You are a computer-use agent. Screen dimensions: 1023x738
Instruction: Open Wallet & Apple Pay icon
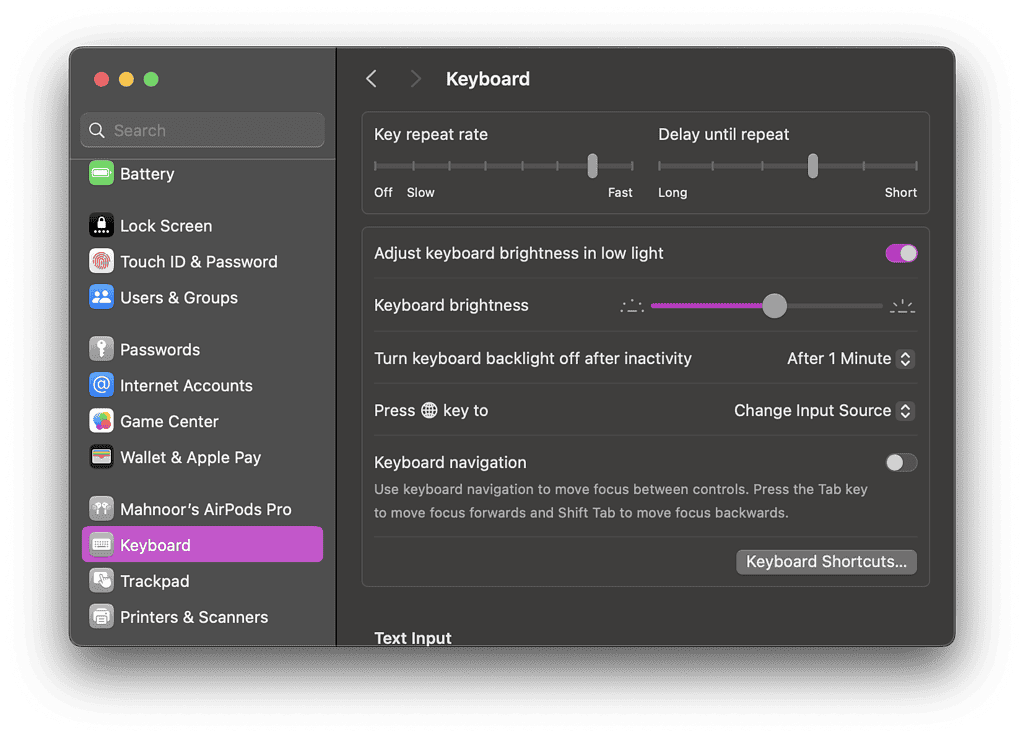101,458
